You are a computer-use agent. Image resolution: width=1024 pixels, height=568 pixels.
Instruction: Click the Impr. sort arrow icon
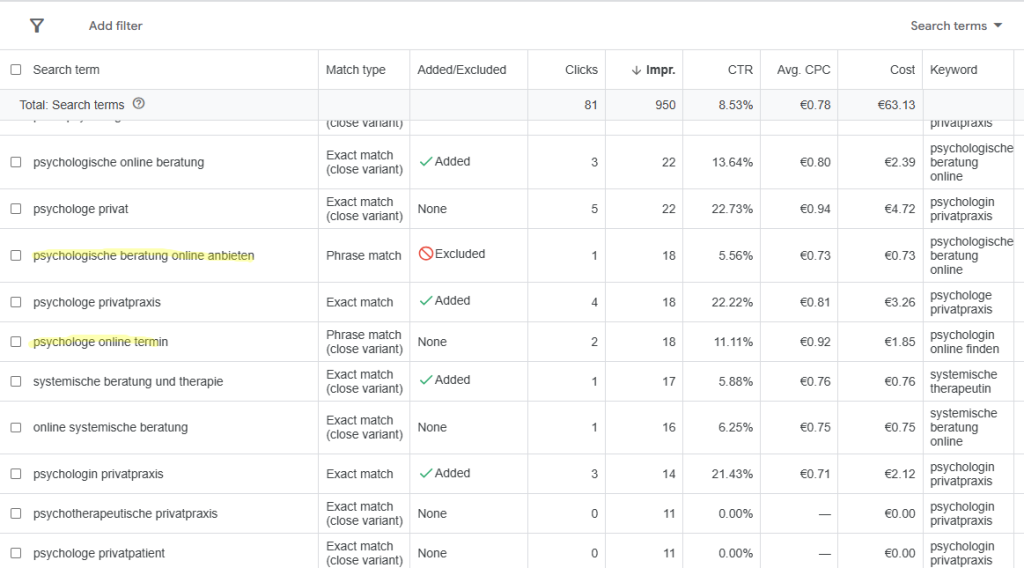tap(636, 70)
